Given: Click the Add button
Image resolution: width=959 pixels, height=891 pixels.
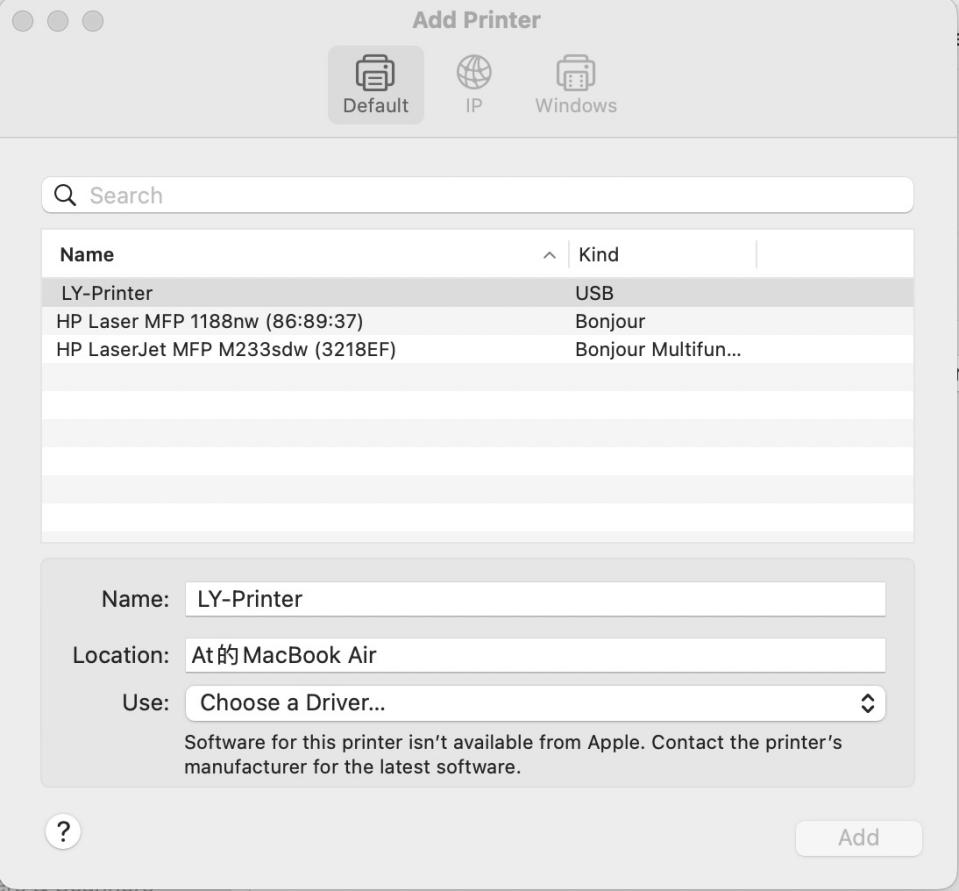Looking at the screenshot, I should [x=858, y=838].
